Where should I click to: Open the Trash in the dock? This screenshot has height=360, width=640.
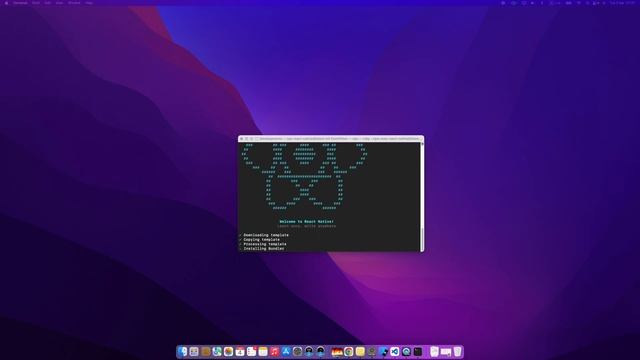tap(458, 351)
